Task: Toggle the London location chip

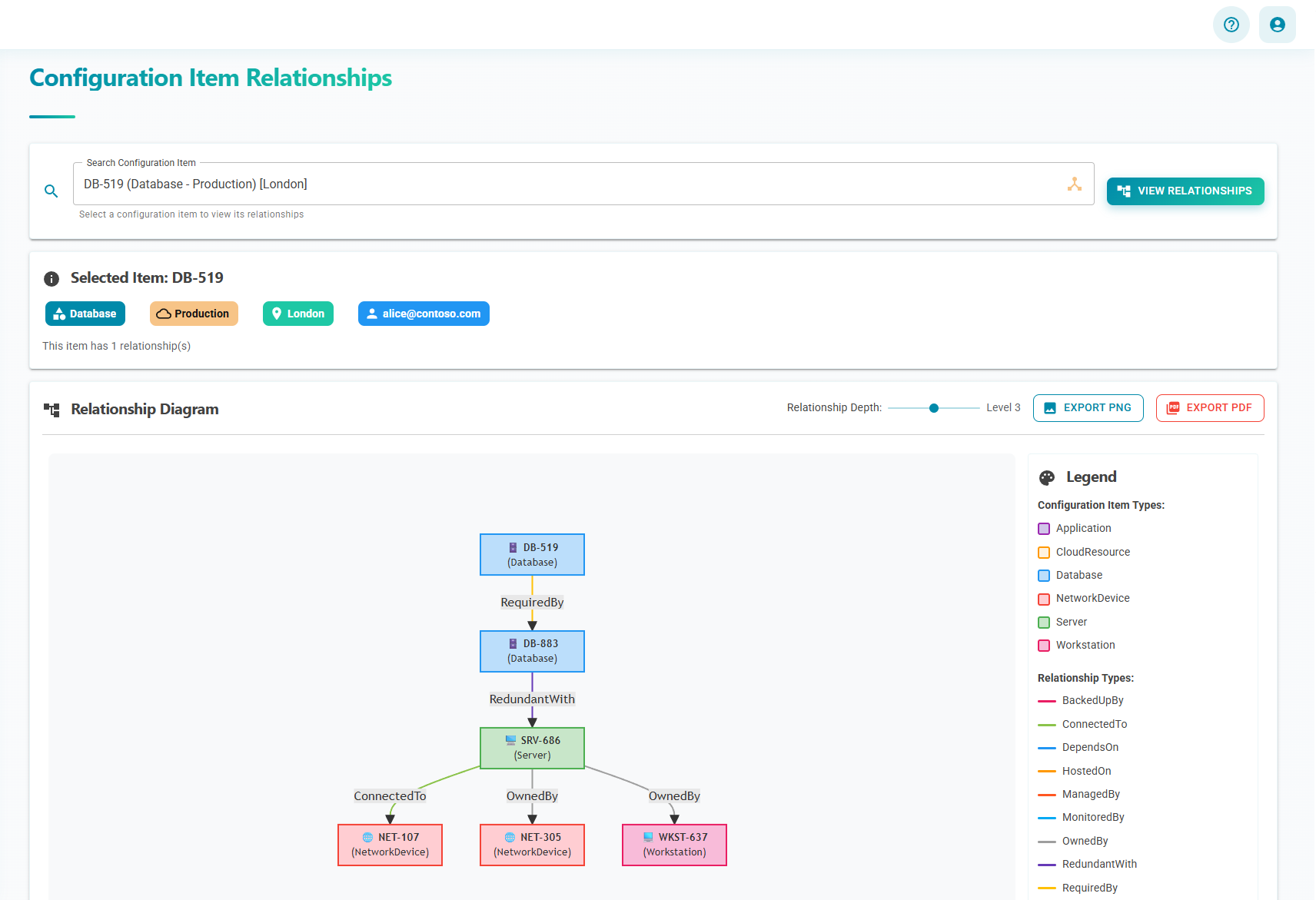Action: [297, 314]
